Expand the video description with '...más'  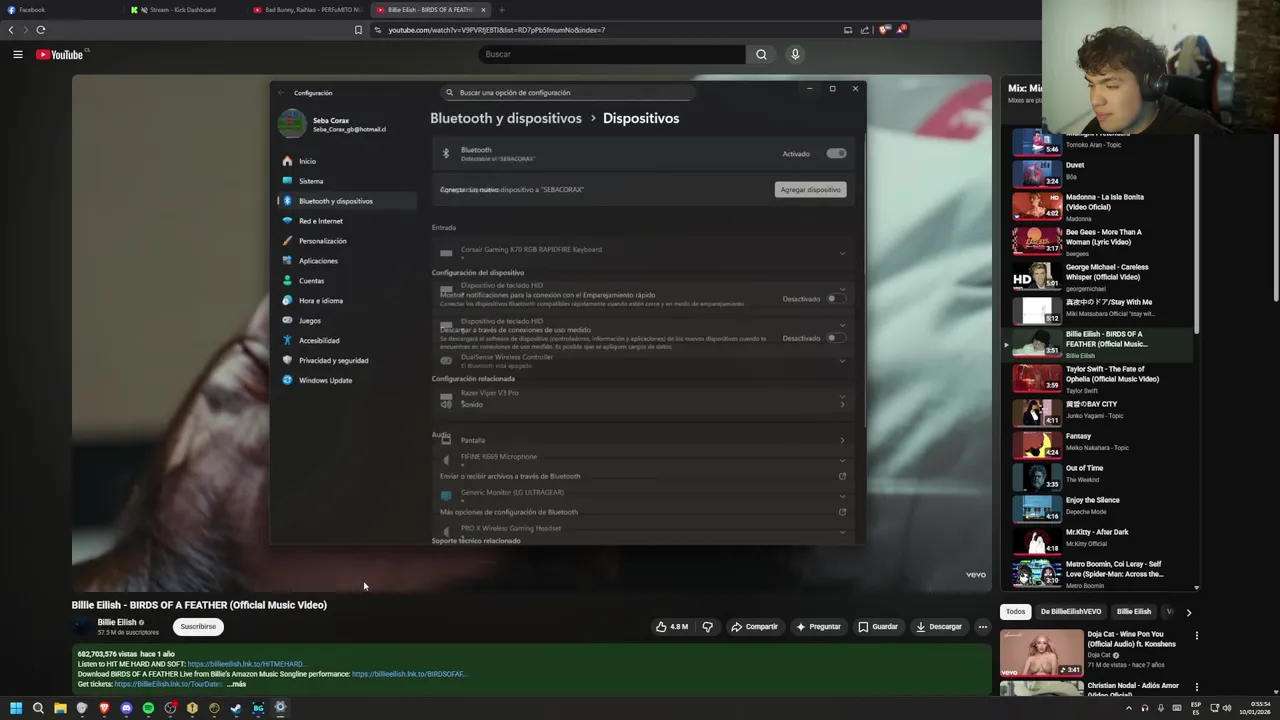coord(236,684)
